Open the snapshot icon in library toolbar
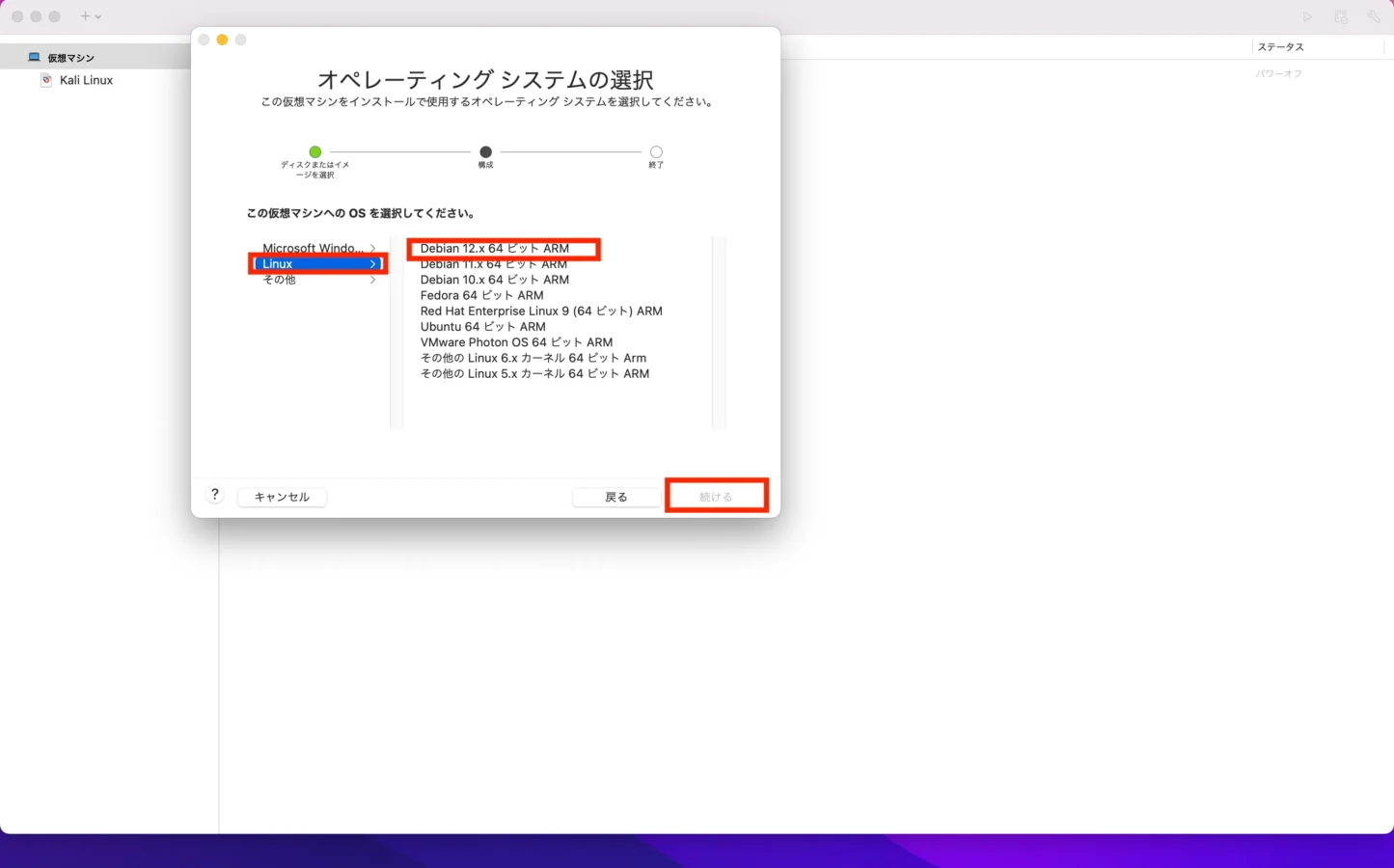The width and height of the screenshot is (1394, 868). point(1341,16)
